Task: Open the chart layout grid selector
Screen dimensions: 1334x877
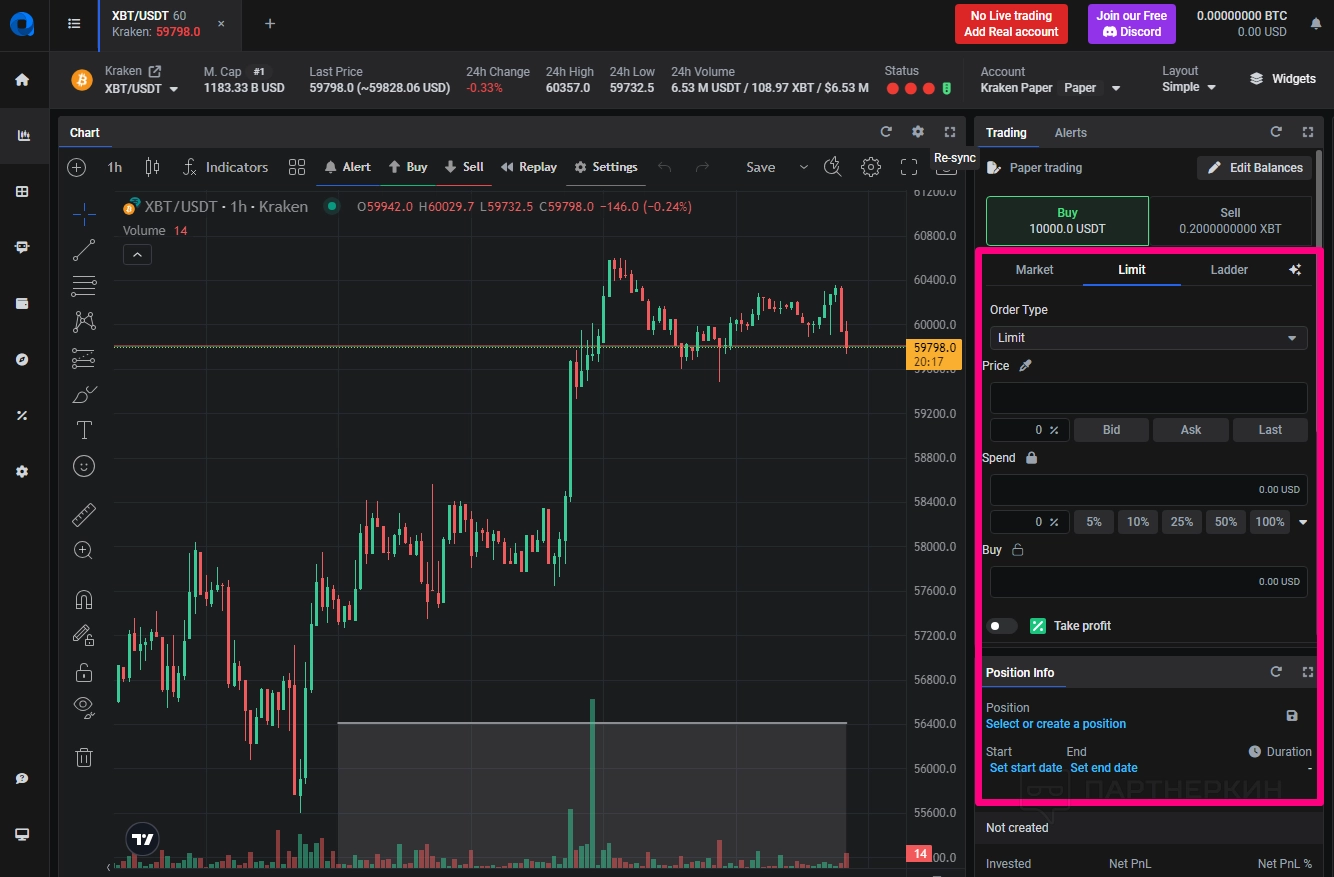Action: pos(297,167)
